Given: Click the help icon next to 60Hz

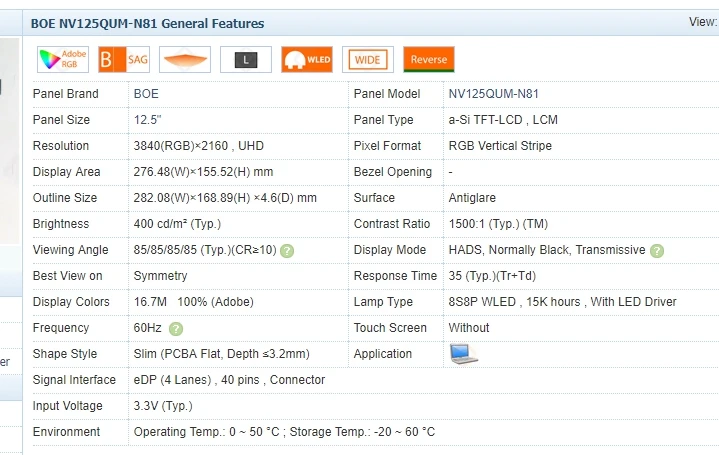Looking at the screenshot, I should point(176,328).
